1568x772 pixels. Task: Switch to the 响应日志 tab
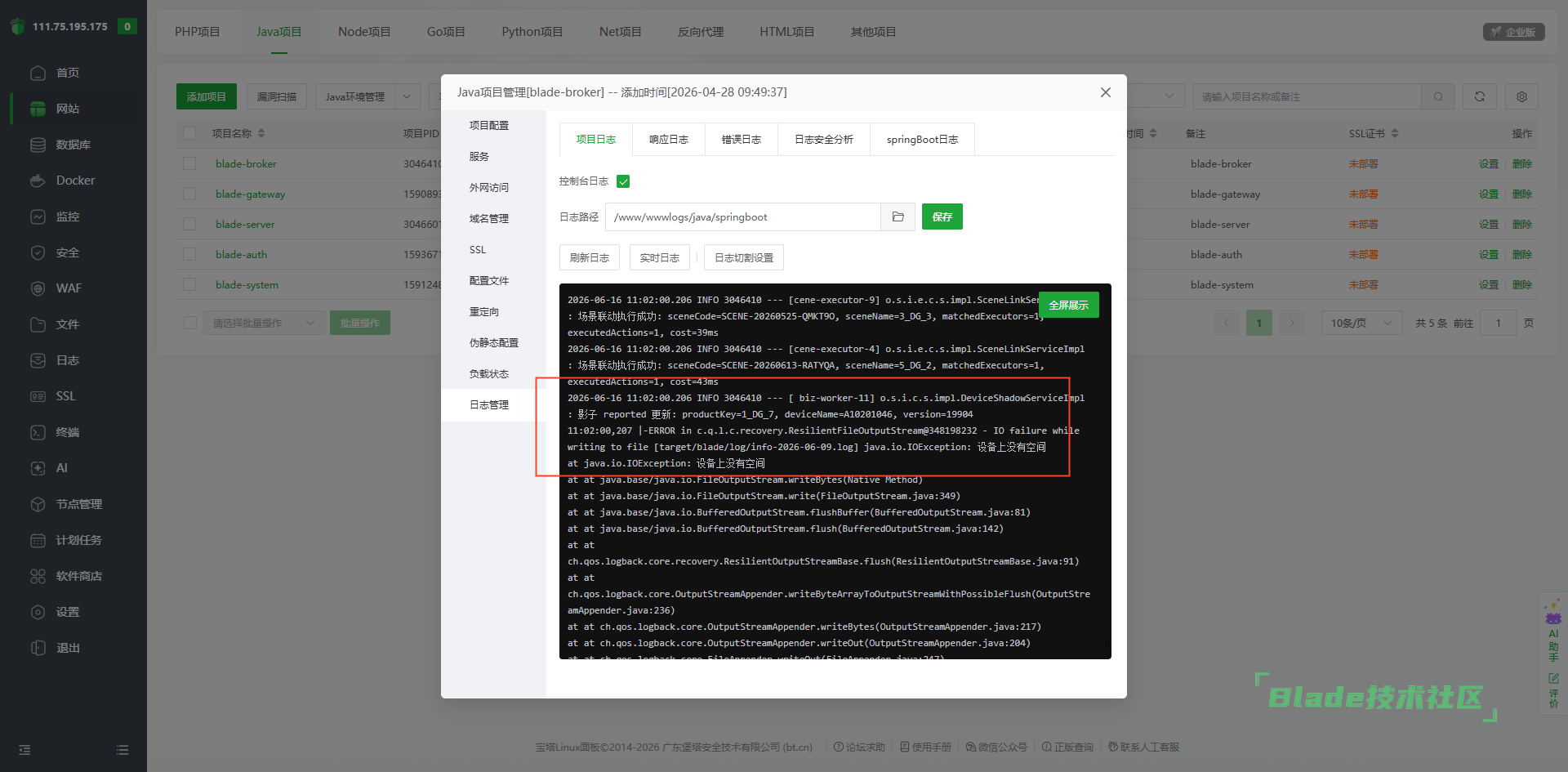[669, 140]
